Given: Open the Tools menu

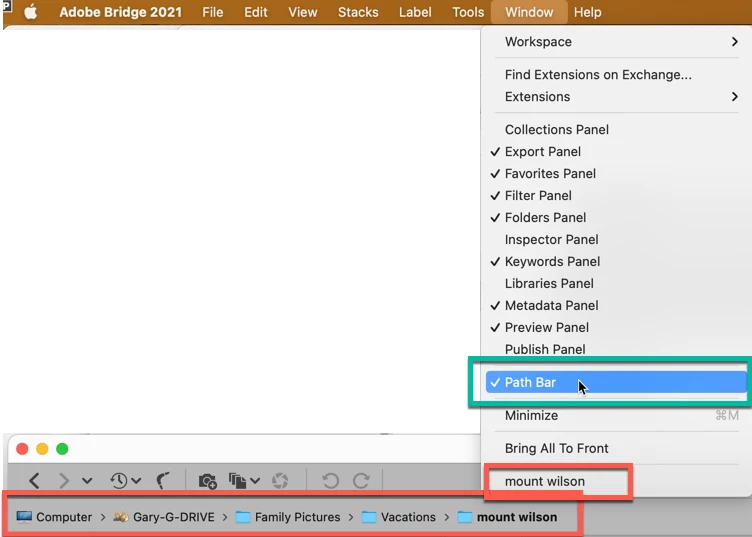Looking at the screenshot, I should point(468,12).
